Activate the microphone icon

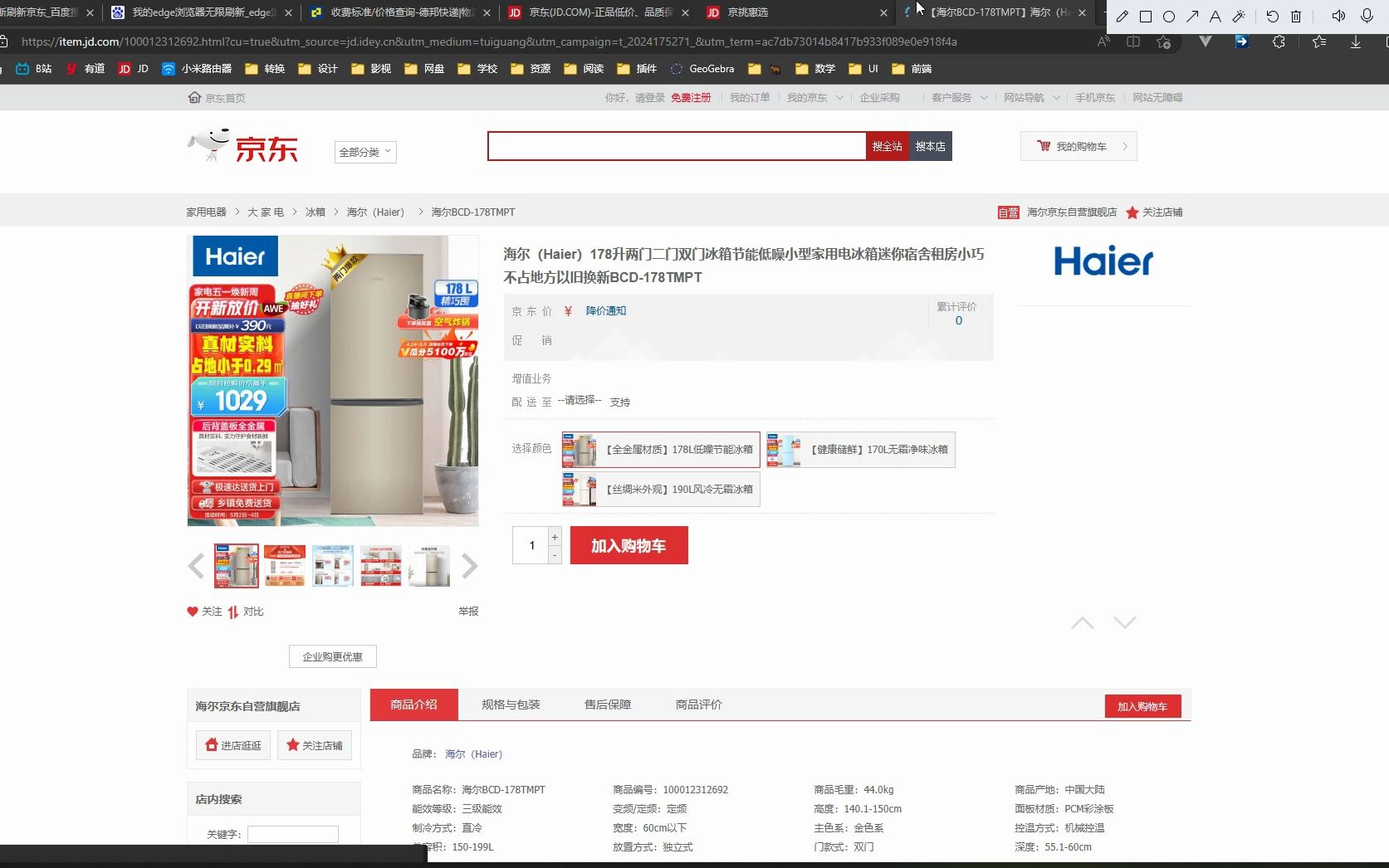(x=1365, y=15)
